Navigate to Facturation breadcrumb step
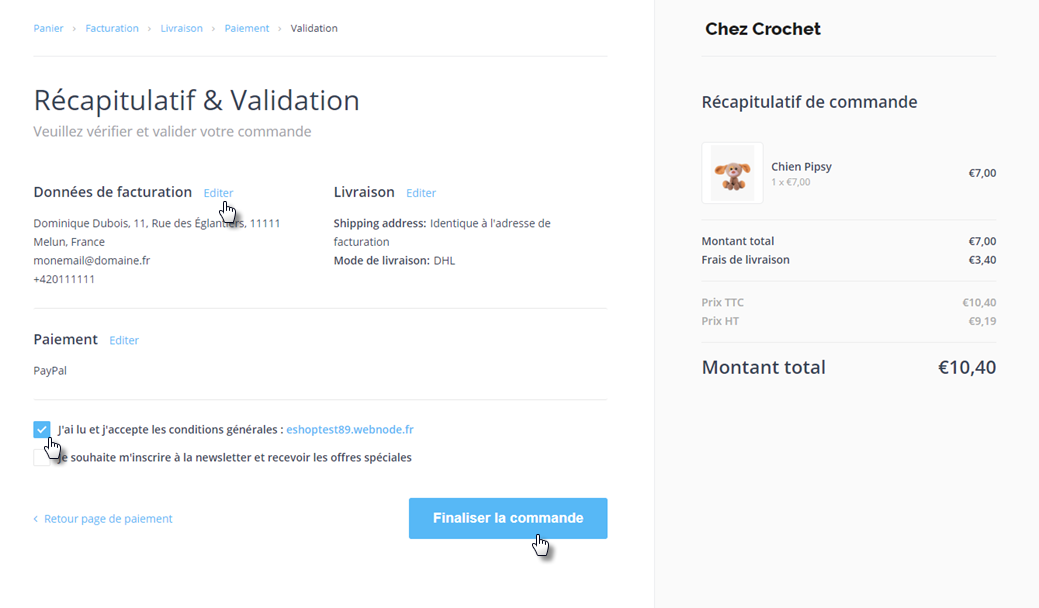The image size is (1039, 608). 112,28
